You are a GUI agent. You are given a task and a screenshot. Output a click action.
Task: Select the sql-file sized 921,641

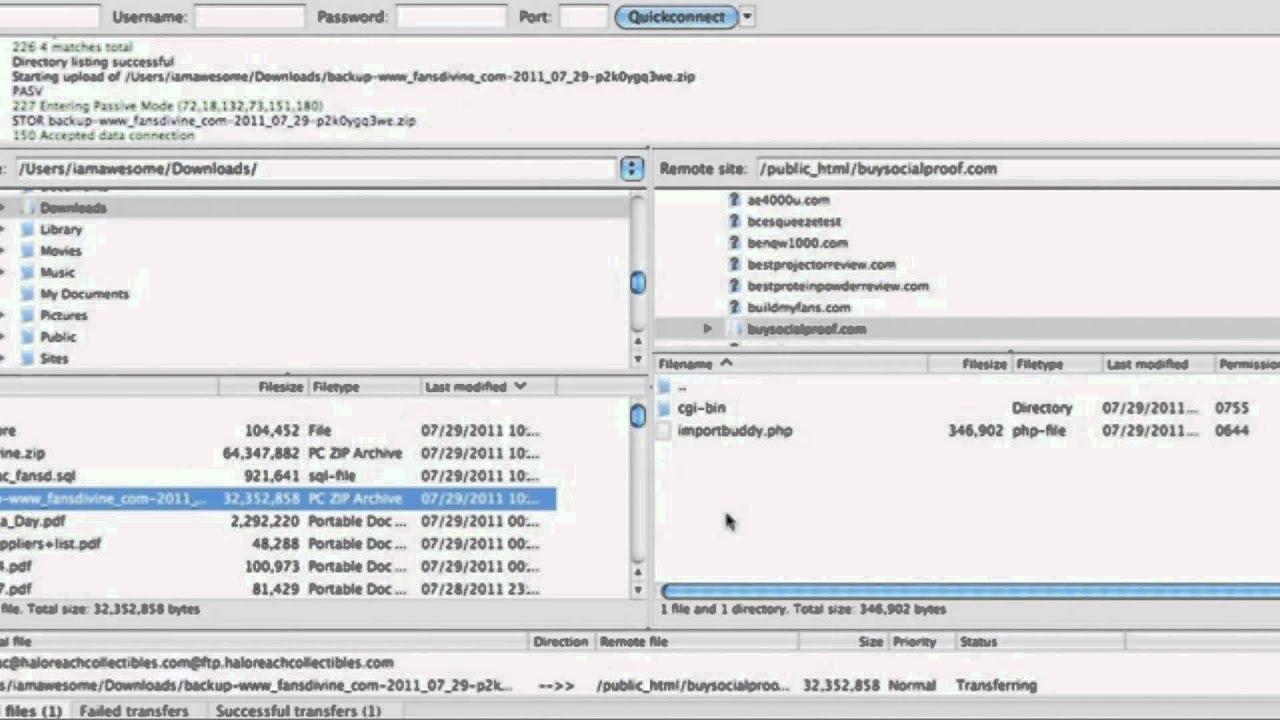277,476
